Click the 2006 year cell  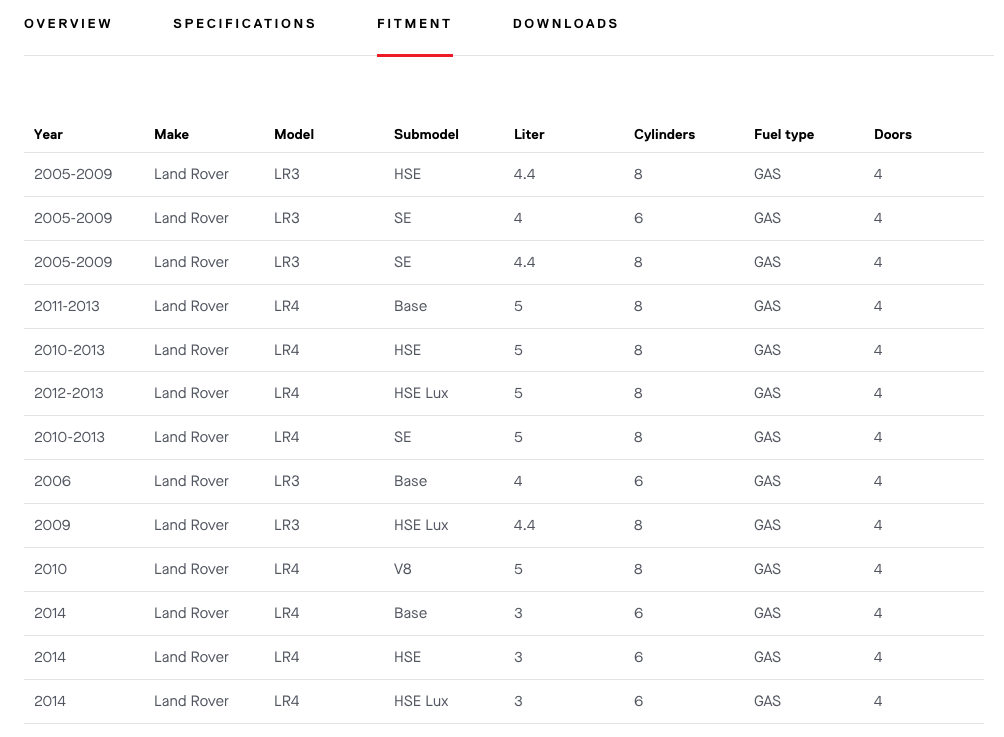pos(53,481)
